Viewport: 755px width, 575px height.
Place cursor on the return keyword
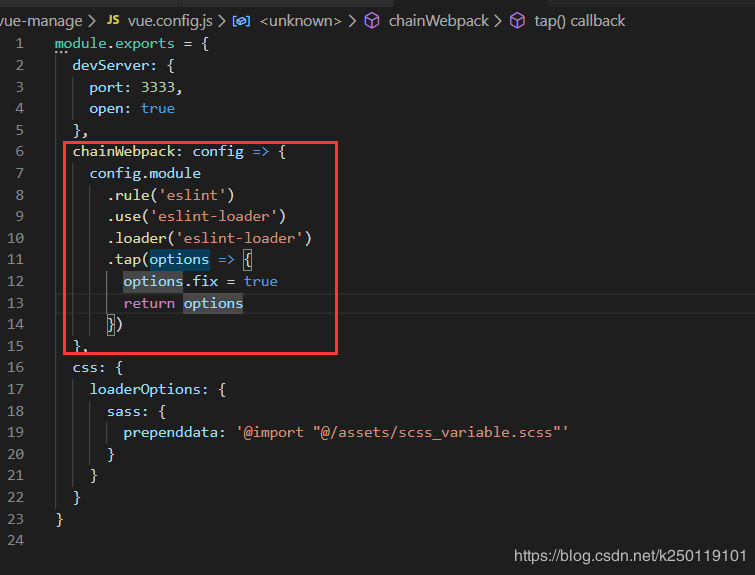[149, 303]
